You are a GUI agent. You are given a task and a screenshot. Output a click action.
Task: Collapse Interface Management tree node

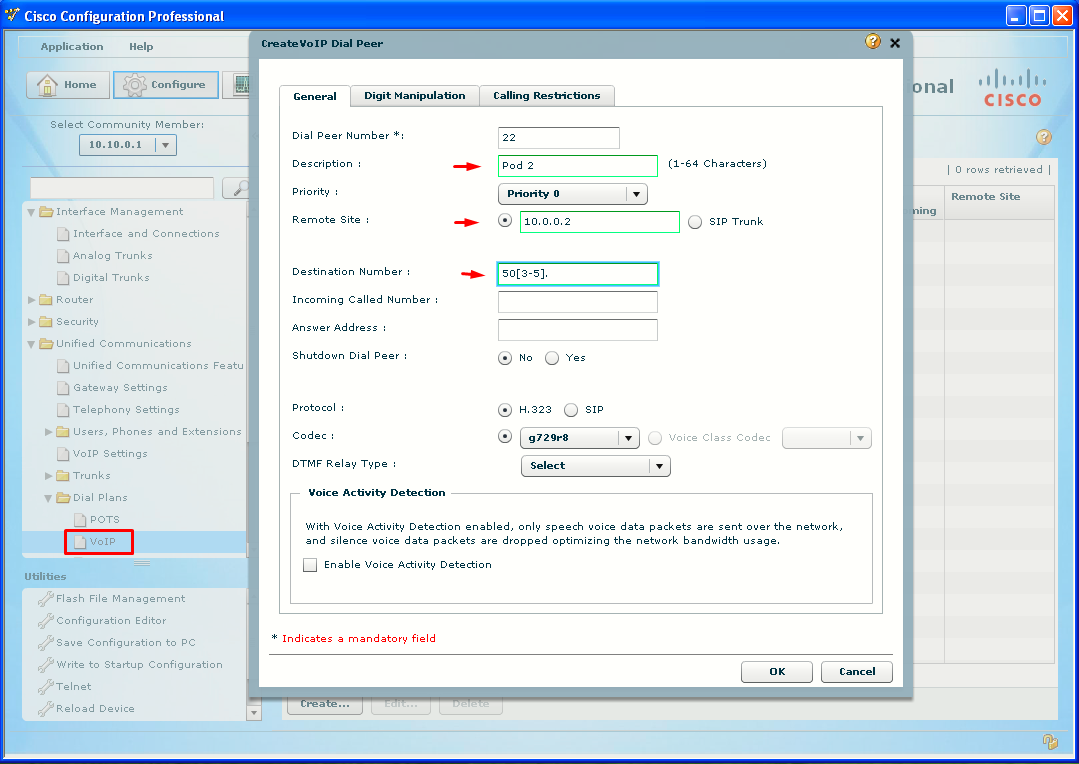tap(31, 212)
